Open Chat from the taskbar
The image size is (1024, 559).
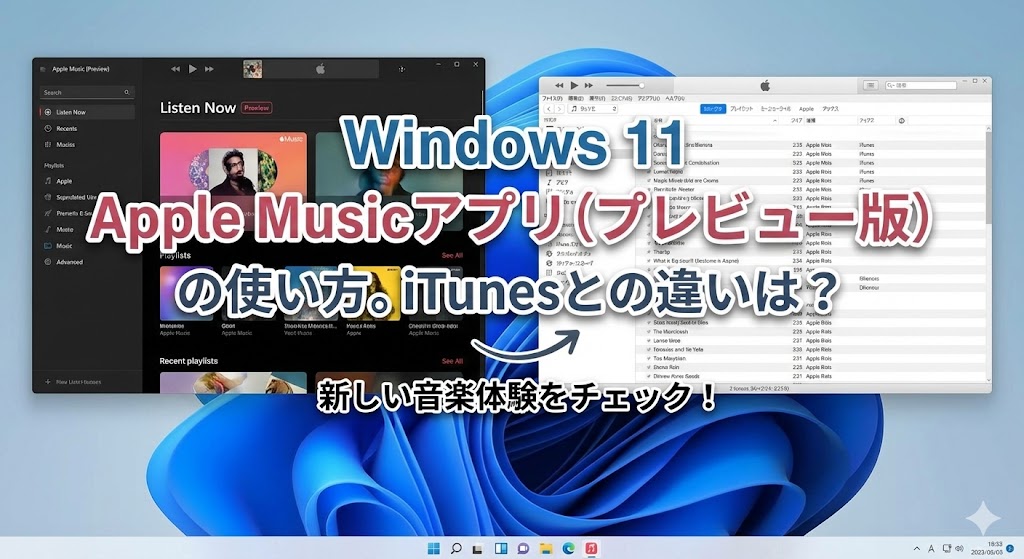pos(523,549)
